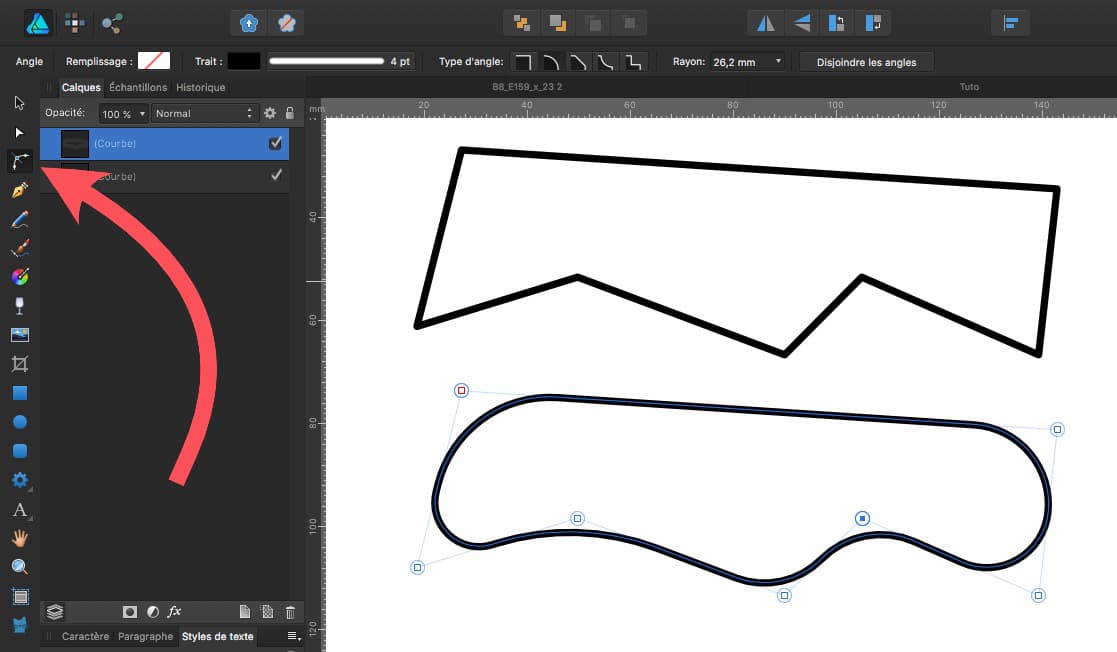Choose the straight bevel angle type

coord(578,62)
